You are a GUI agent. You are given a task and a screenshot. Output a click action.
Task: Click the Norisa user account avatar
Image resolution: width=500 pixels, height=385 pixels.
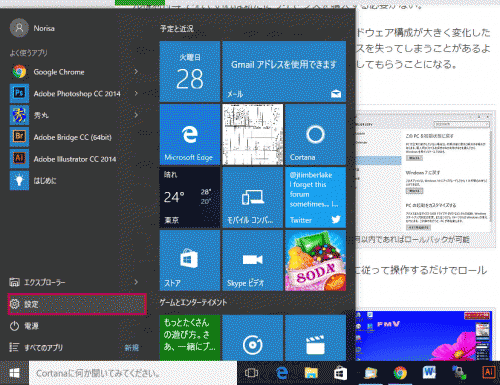[x=19, y=28]
